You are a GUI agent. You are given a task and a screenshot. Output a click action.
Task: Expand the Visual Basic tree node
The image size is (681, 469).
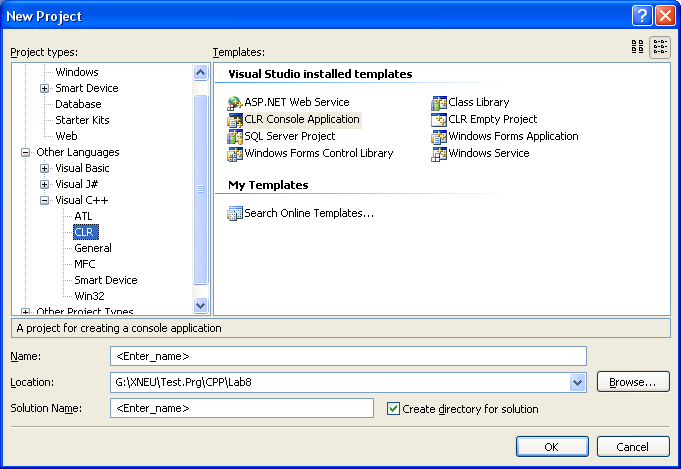pyautogui.click(x=44, y=168)
